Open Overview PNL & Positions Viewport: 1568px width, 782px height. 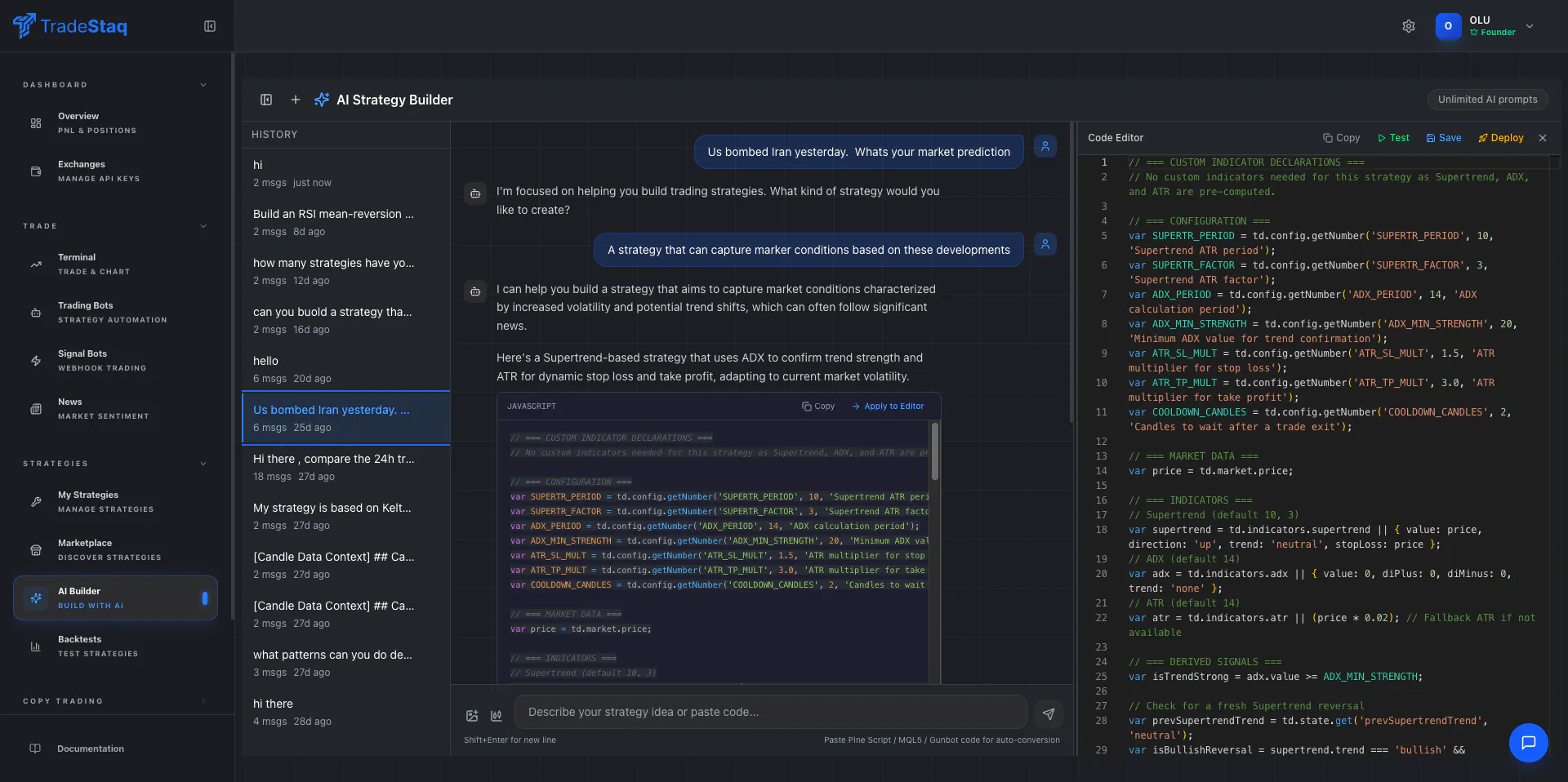(115, 123)
